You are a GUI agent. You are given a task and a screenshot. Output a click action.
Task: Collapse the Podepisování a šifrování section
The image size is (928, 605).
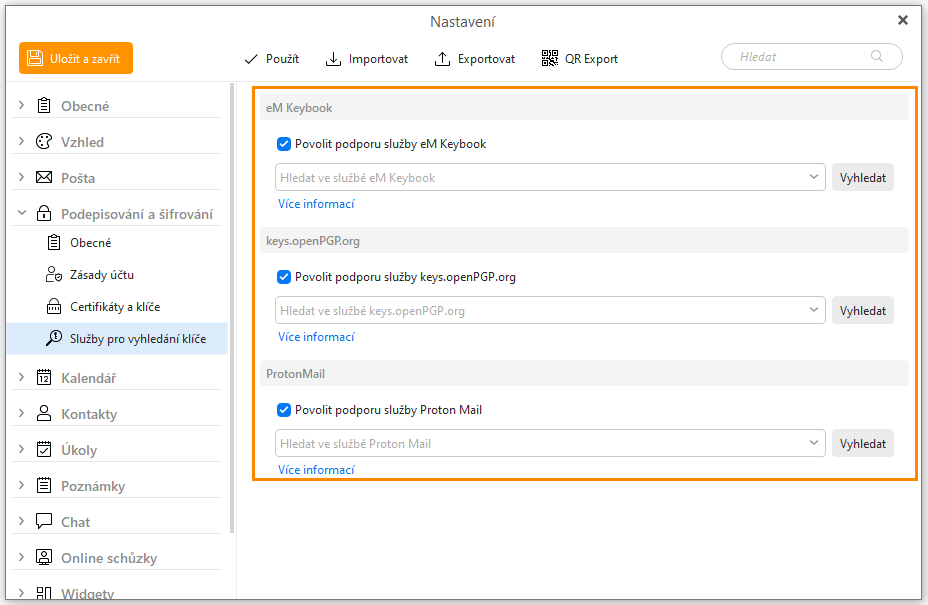(x=22, y=214)
